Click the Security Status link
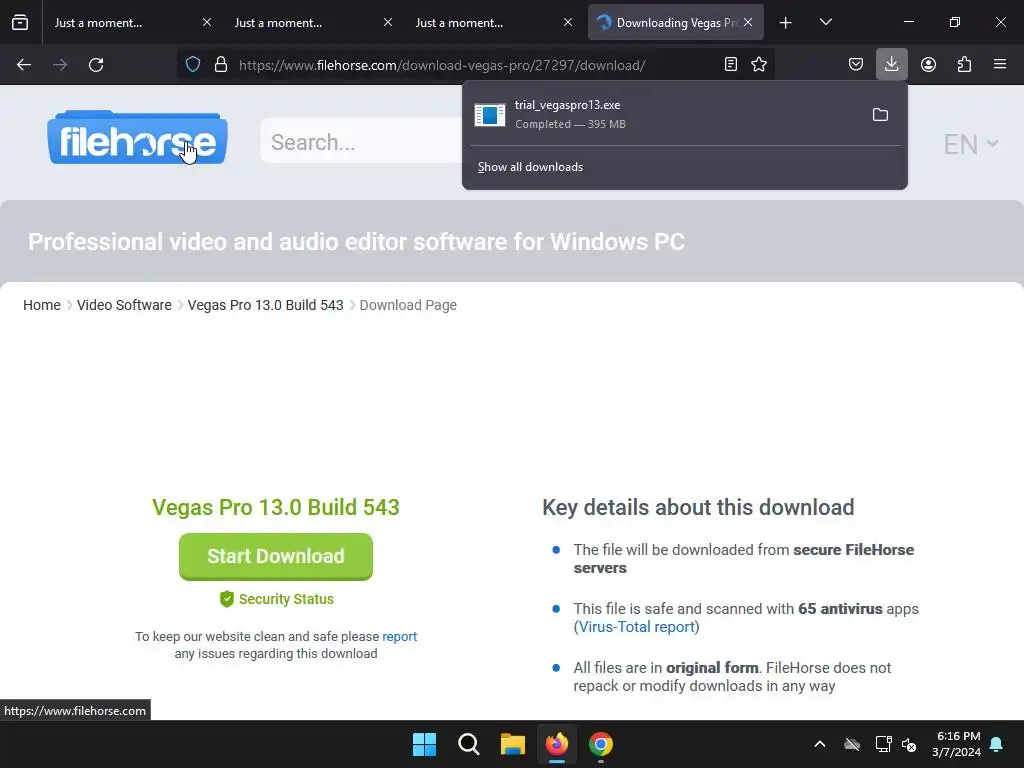Viewport: 1024px width, 768px height. pos(277,599)
